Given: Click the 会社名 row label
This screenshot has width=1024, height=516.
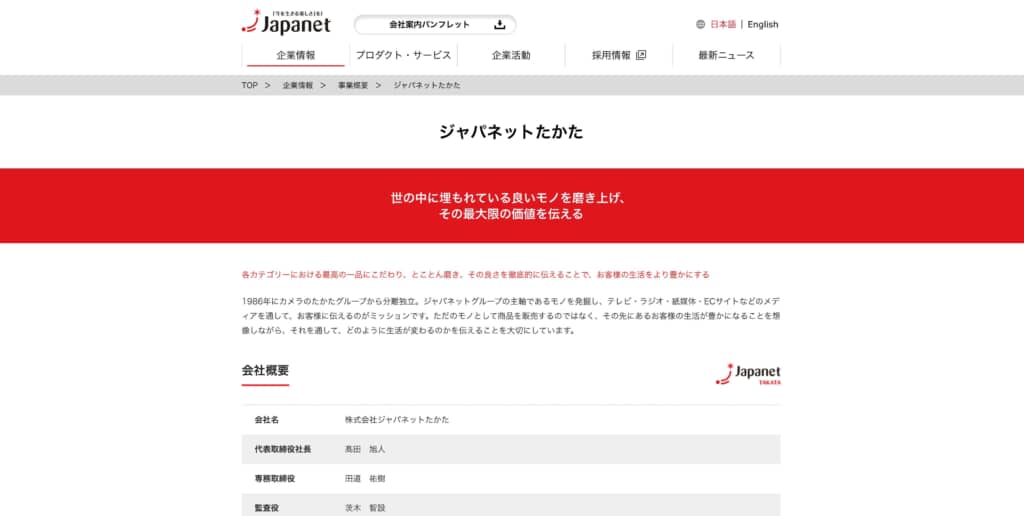Looking at the screenshot, I should click(266, 420).
